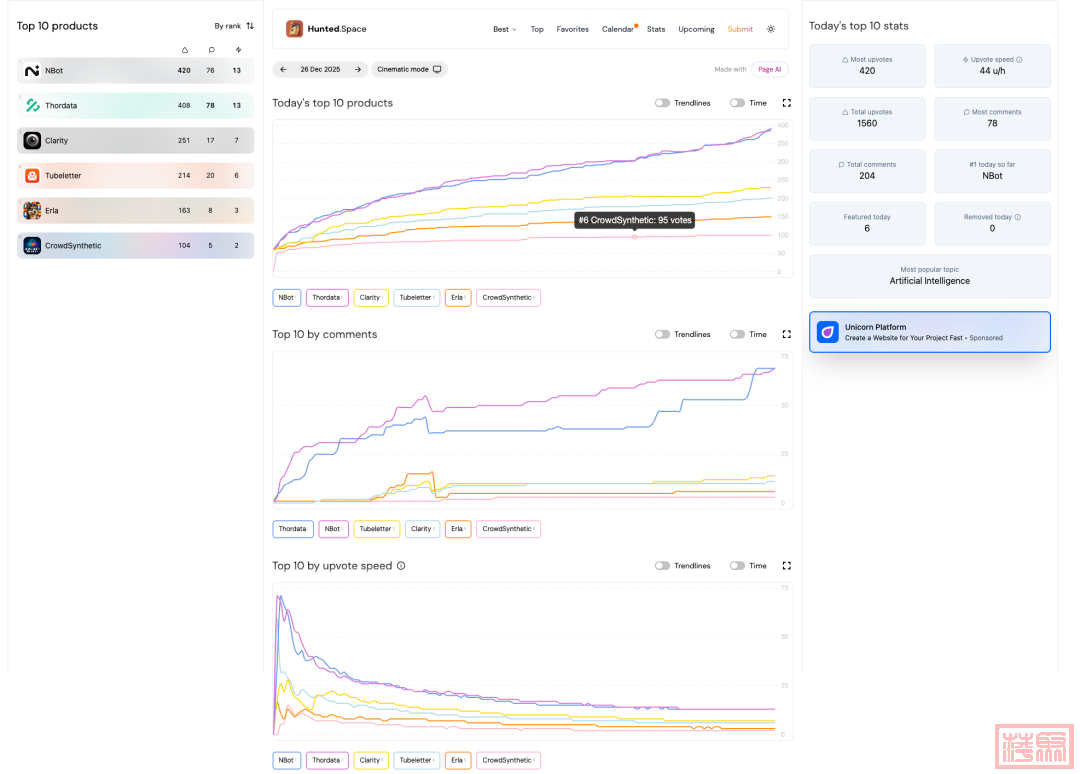Turn on Trendlines for upvote speed chart

pyautogui.click(x=662, y=566)
